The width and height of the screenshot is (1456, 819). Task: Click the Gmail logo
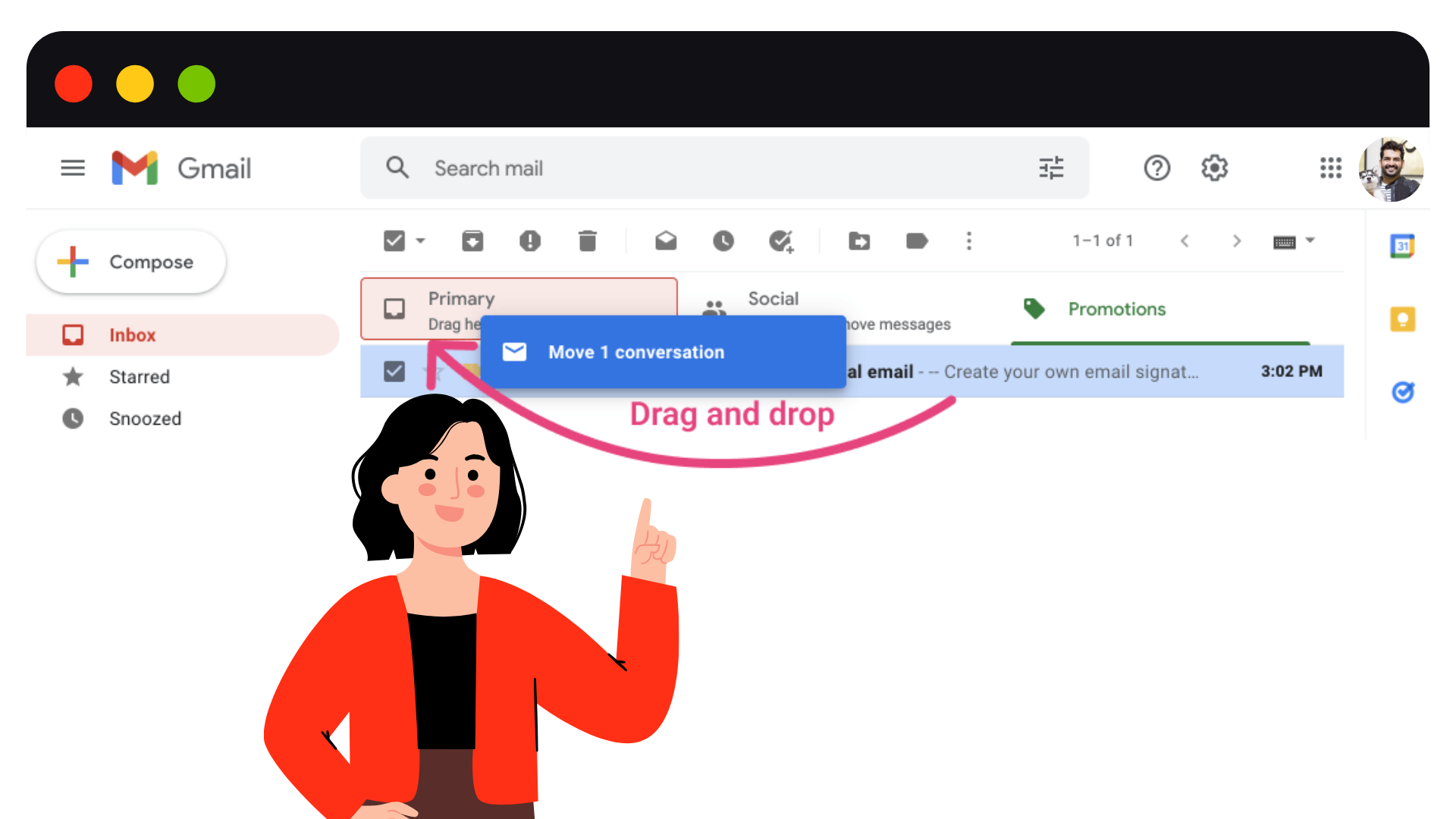(181, 168)
